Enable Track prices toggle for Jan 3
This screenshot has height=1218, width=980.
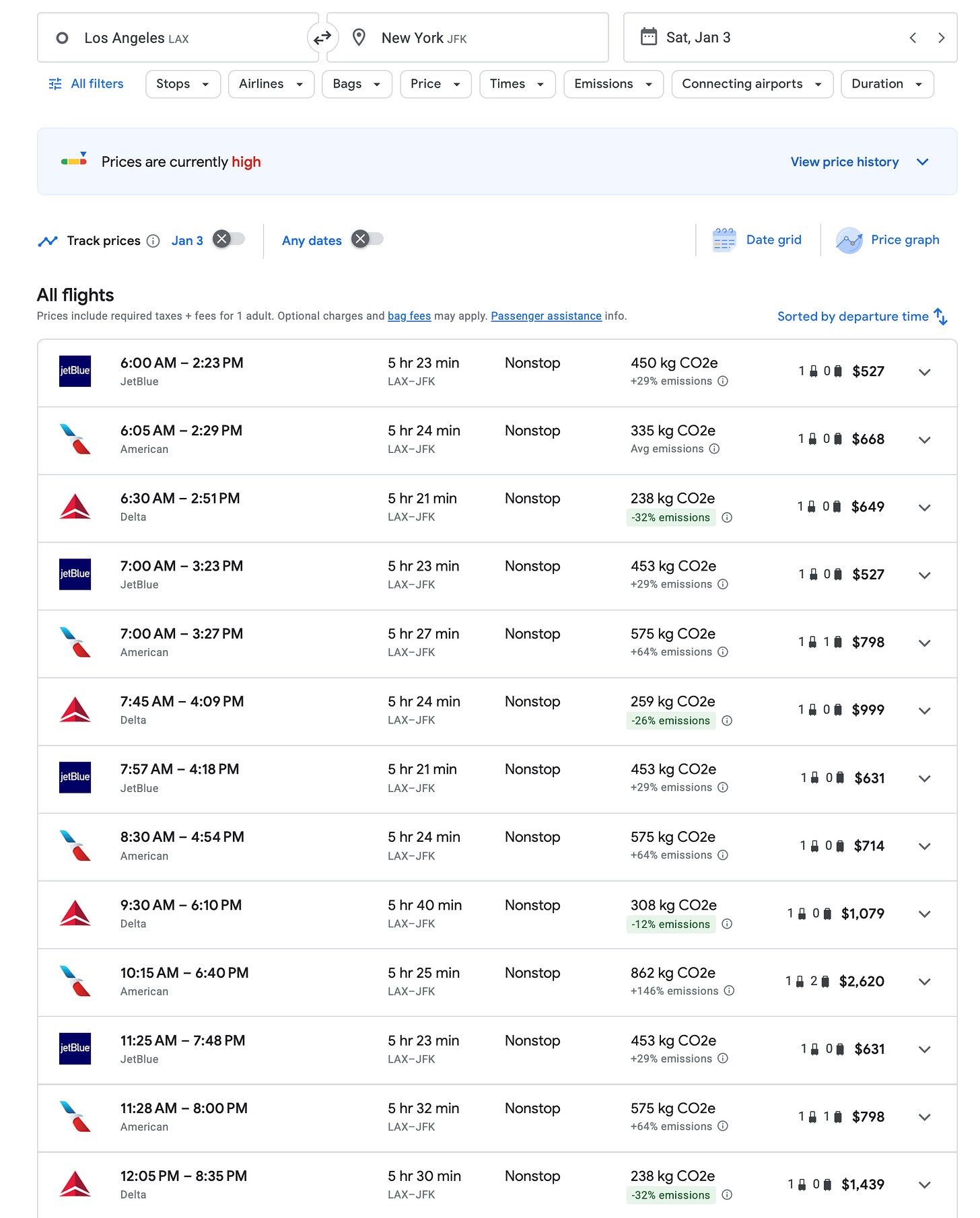coord(229,239)
